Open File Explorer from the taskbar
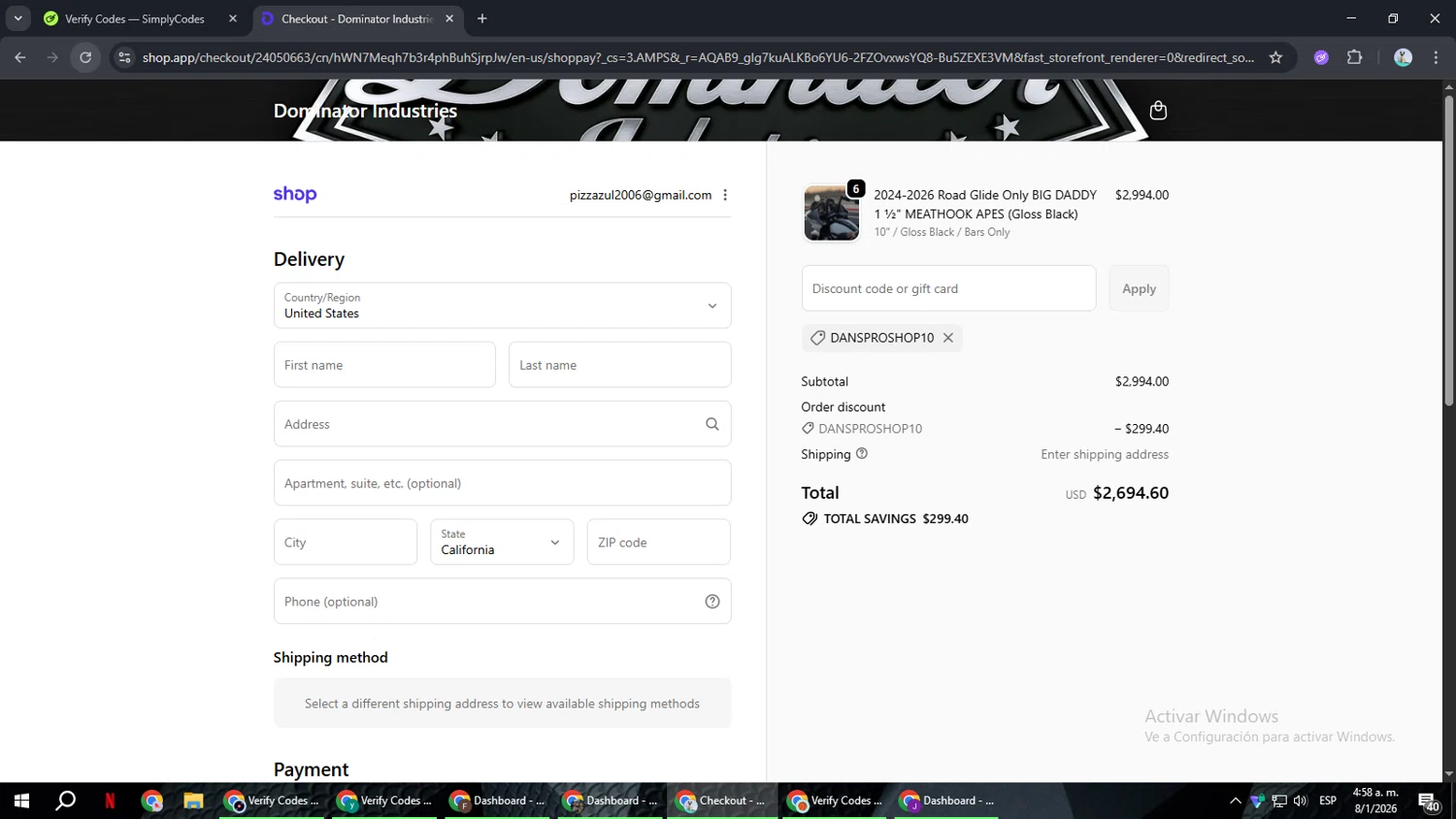 [193, 801]
